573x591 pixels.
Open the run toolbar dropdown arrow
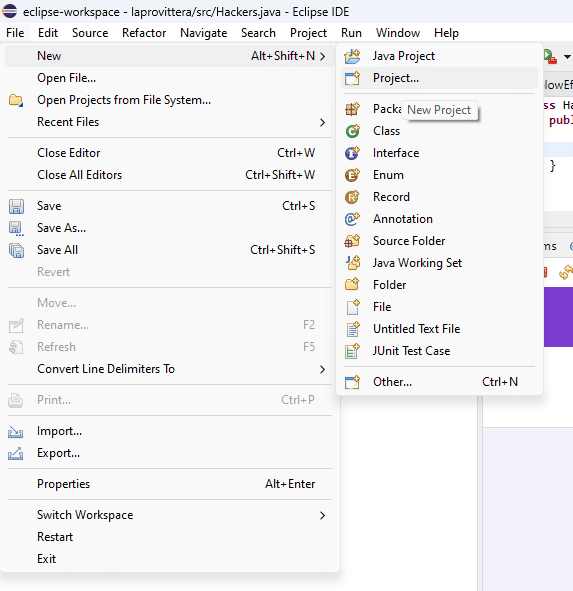click(x=567, y=57)
